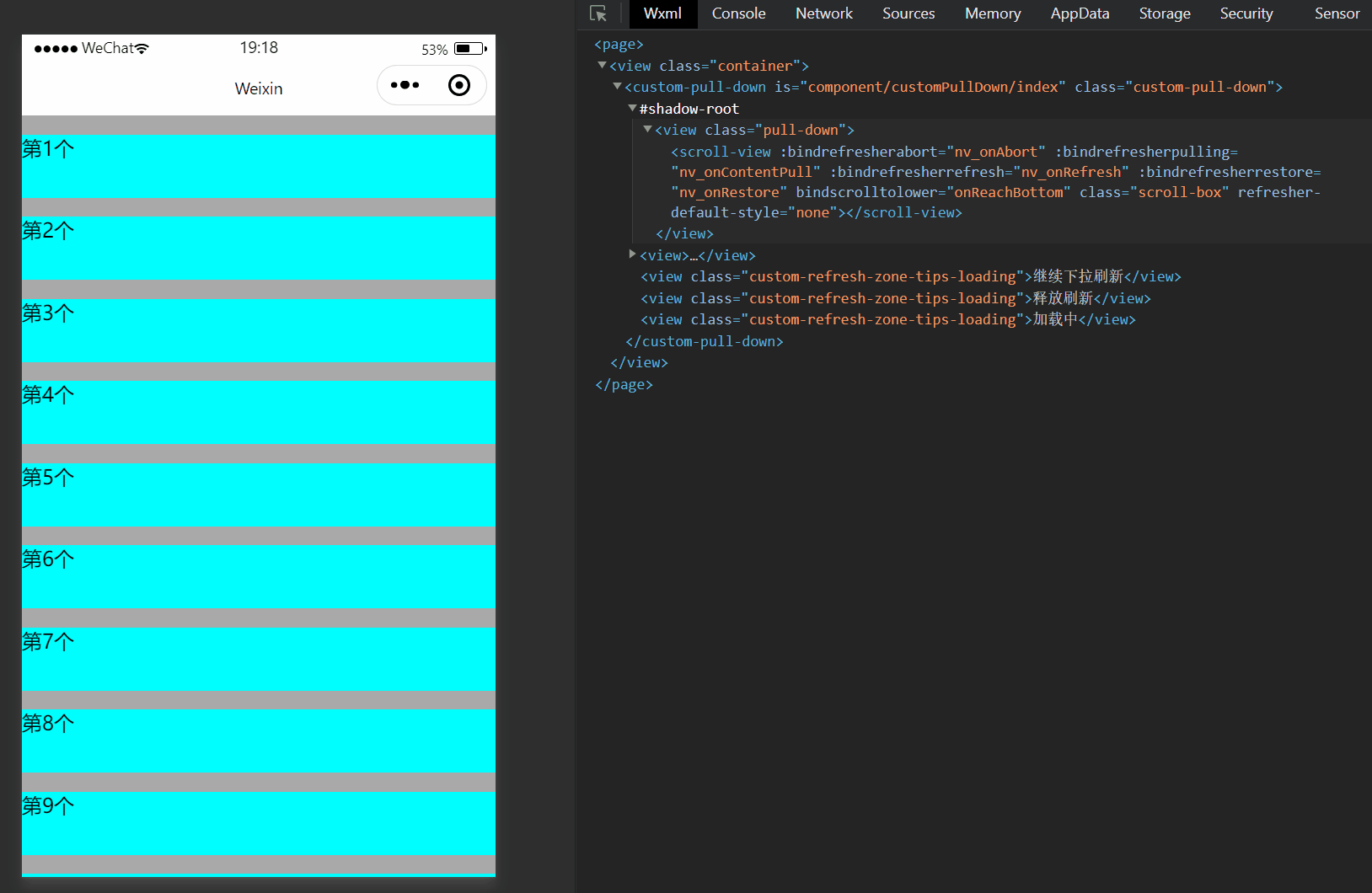The width and height of the screenshot is (1372, 893).
Task: Collapse the custom-pull-down component node
Action: click(x=617, y=86)
